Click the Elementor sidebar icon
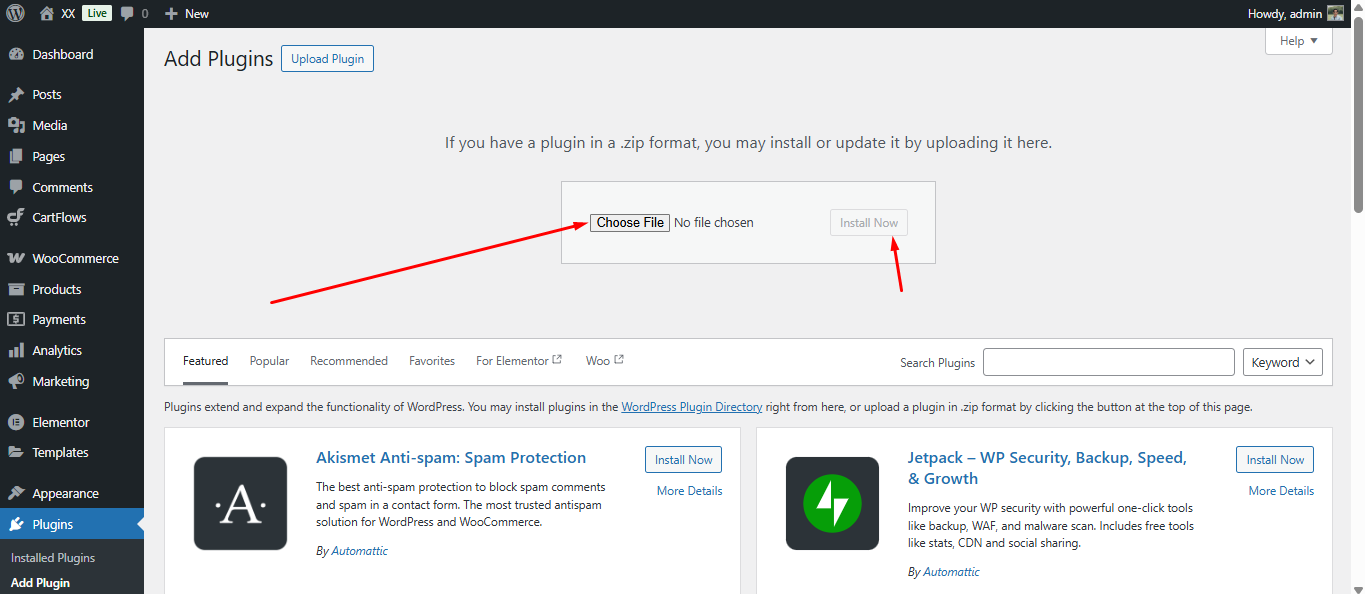1365x594 pixels. point(16,422)
